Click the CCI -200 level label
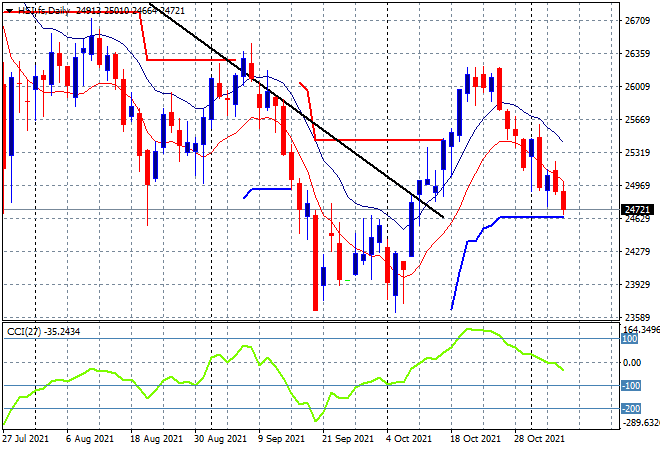The height and width of the screenshot is (450, 660). coord(631,408)
